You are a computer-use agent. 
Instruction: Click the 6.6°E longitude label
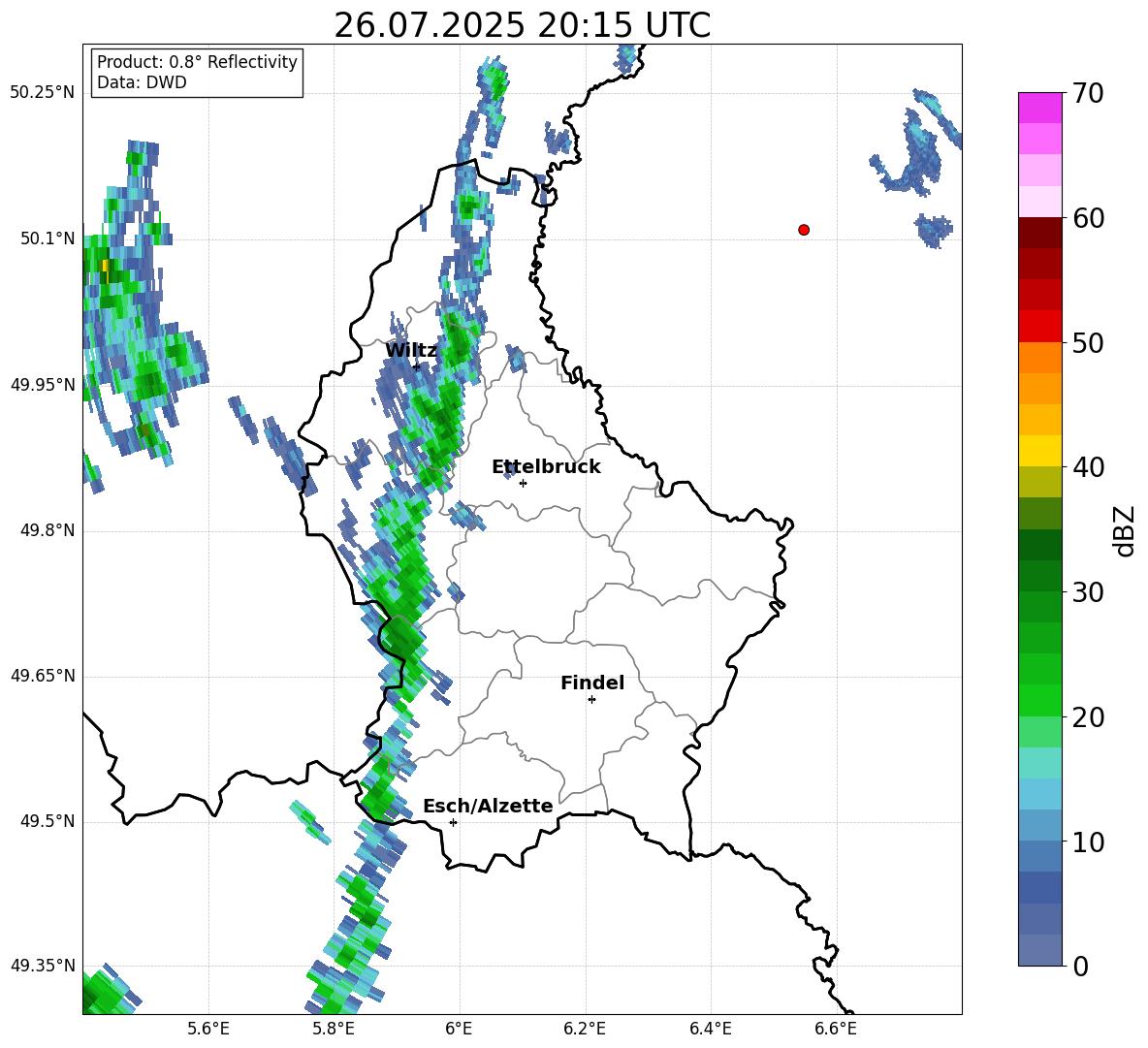(836, 1029)
